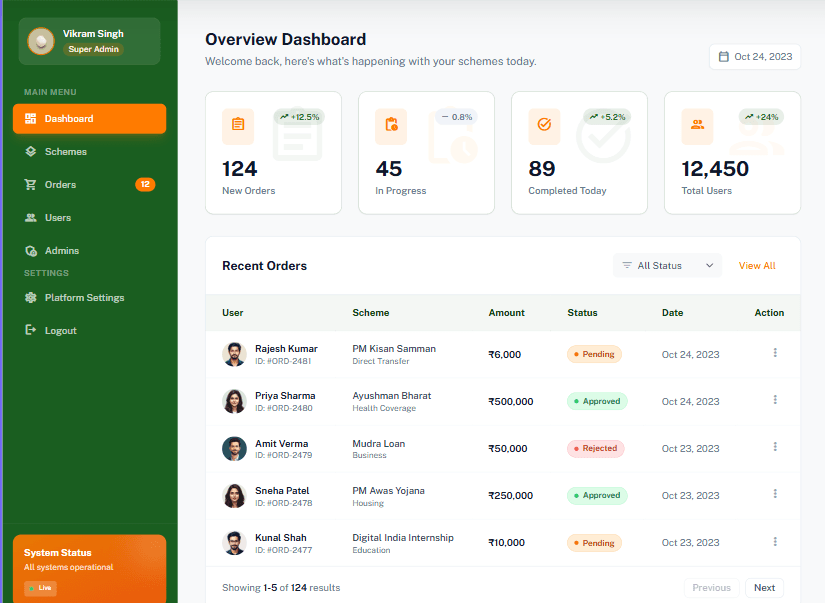Click the Previous pagination button
This screenshot has height=603, width=825.
point(711,588)
